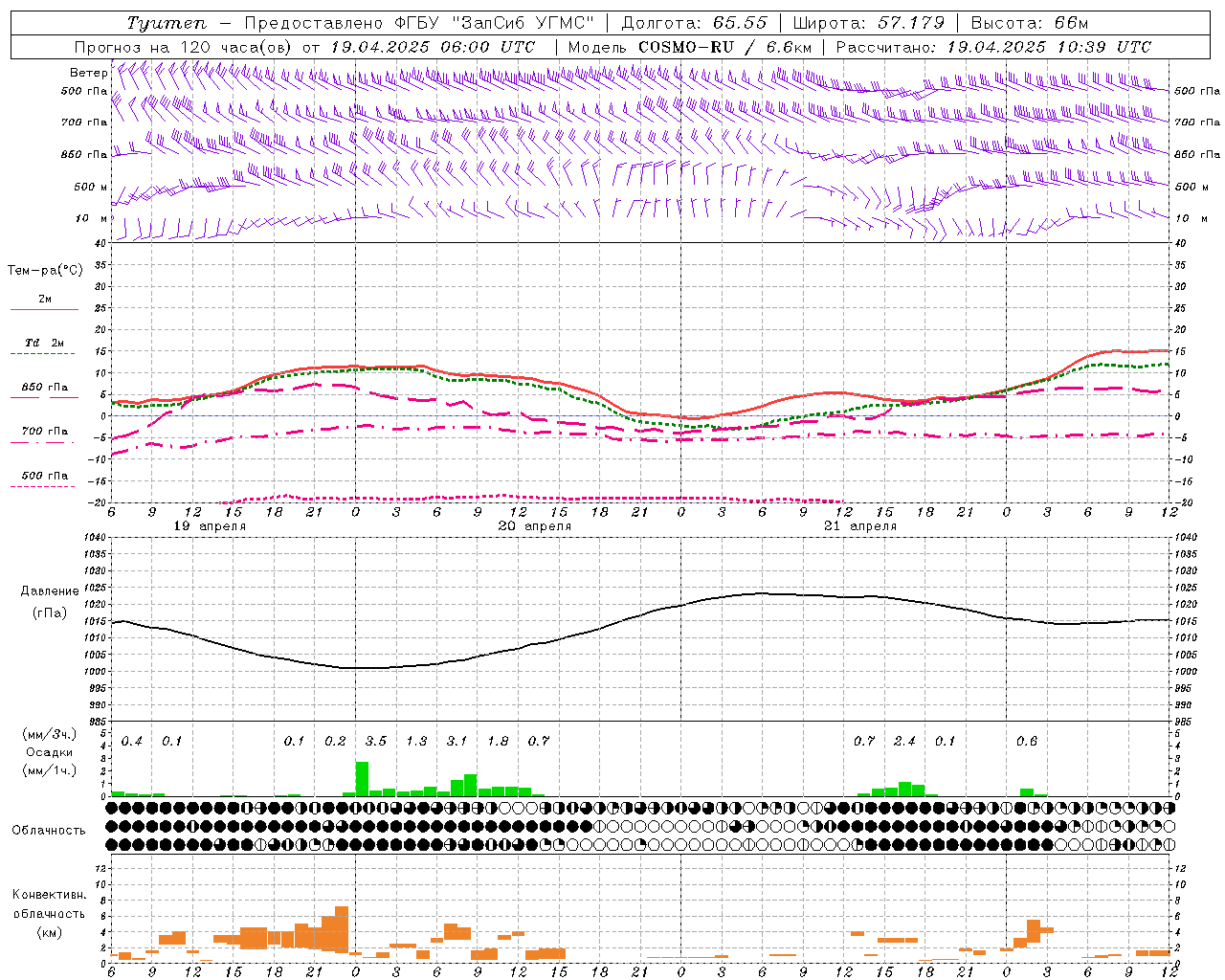The width and height of the screenshot is (1225, 980).
Task: Click the "Ветер" wind panel label
Action: 89,73
